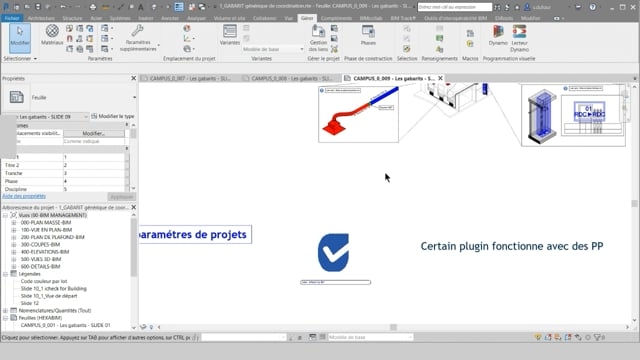
Task: Close the Arborescence du projet panel
Action: point(133,207)
